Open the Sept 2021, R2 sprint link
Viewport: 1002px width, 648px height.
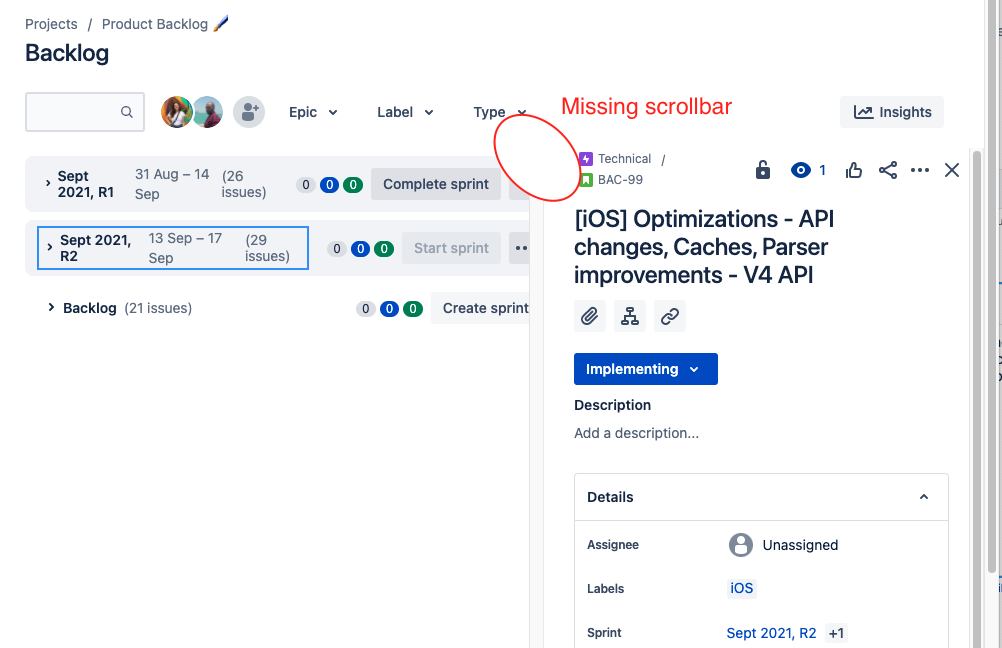(x=771, y=633)
